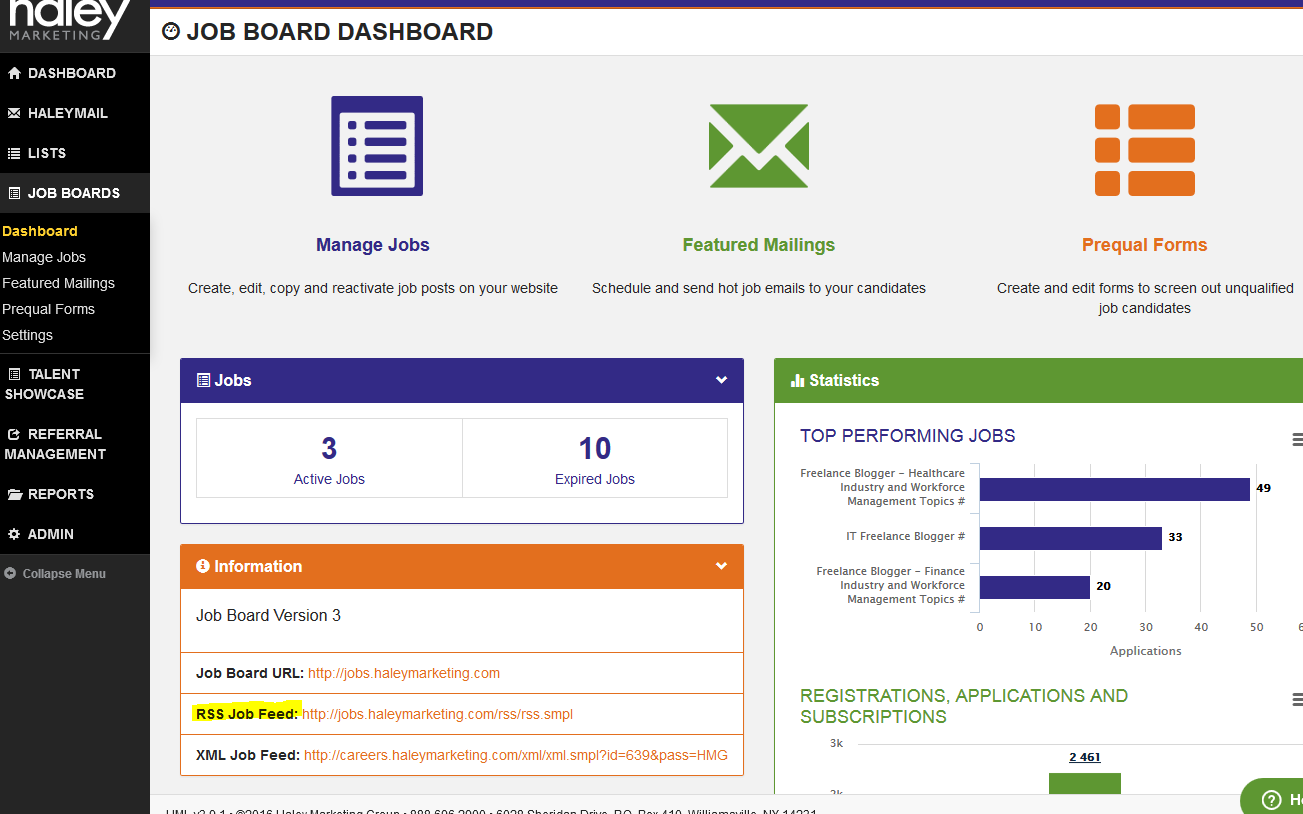1303x814 pixels.
Task: Click the 'Applications' axis label
Action: (1146, 651)
